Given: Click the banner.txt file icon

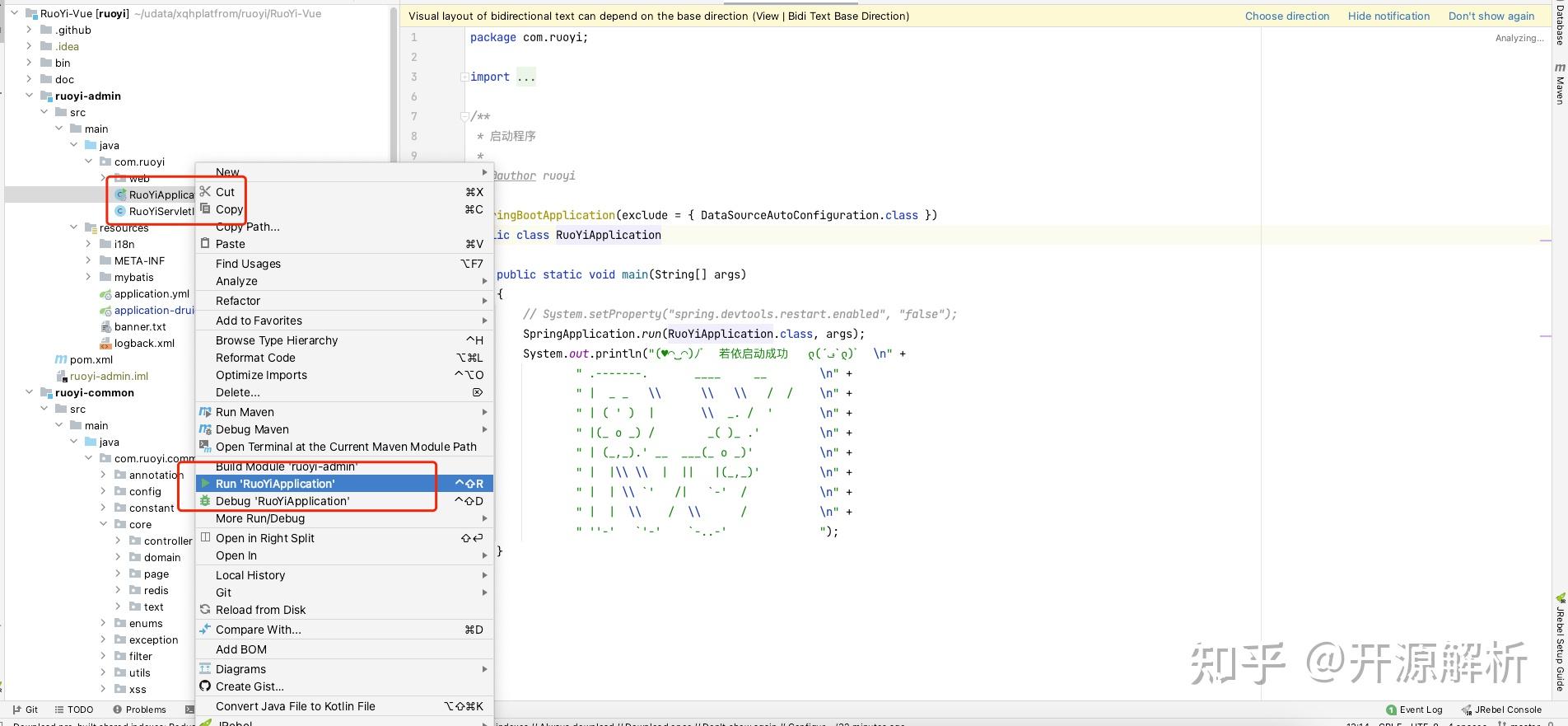Looking at the screenshot, I should 105,326.
